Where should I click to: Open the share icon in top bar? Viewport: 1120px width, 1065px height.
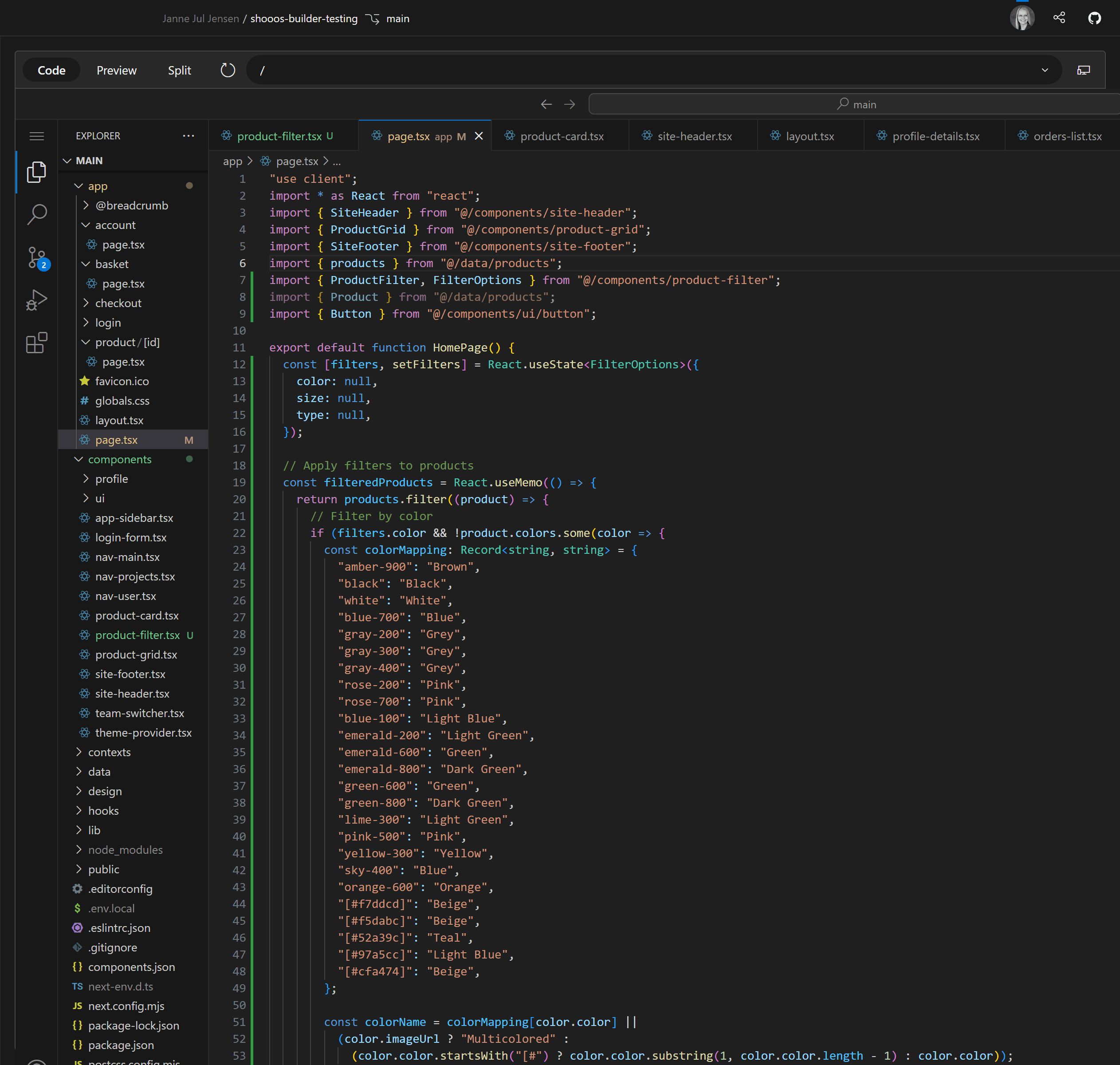click(x=1059, y=18)
